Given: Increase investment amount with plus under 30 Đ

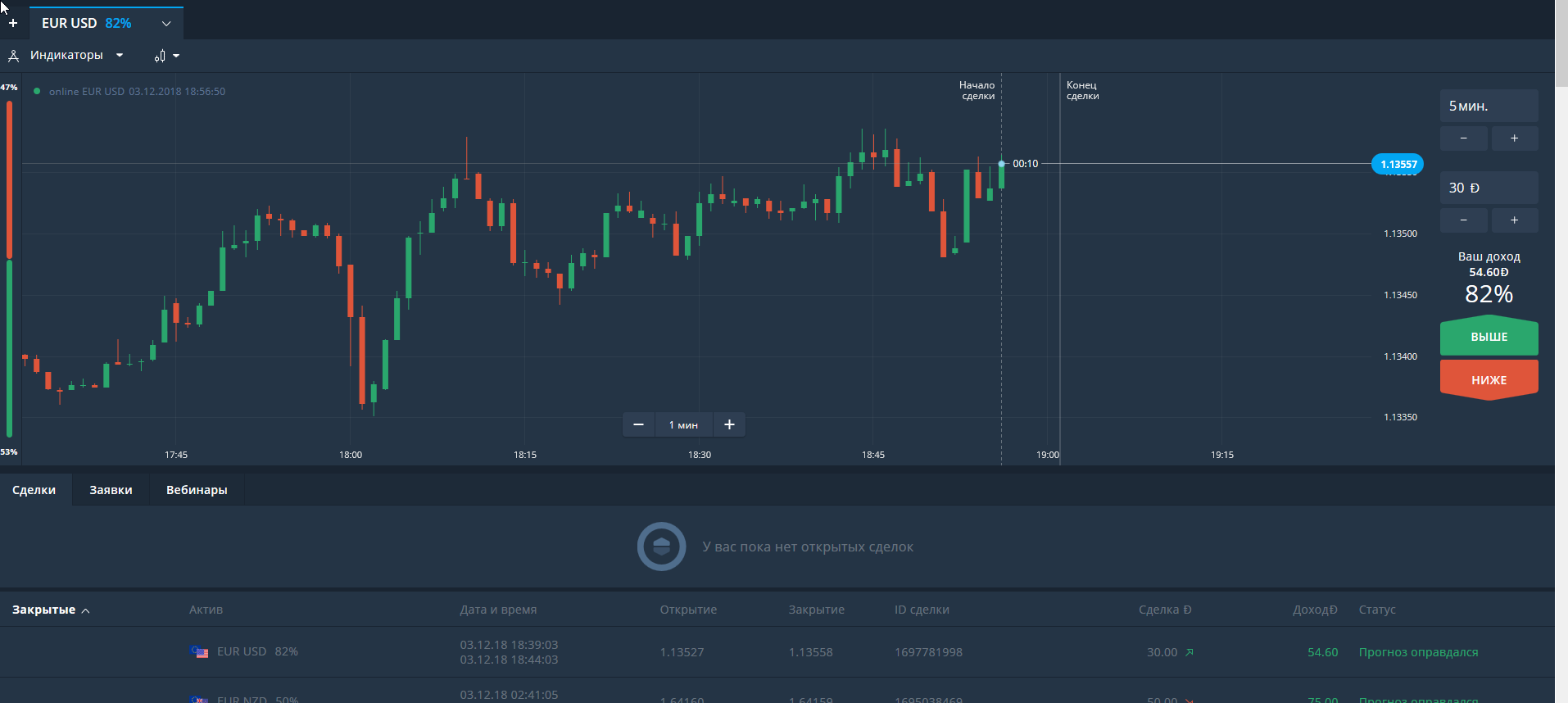Looking at the screenshot, I should pyautogui.click(x=1514, y=220).
